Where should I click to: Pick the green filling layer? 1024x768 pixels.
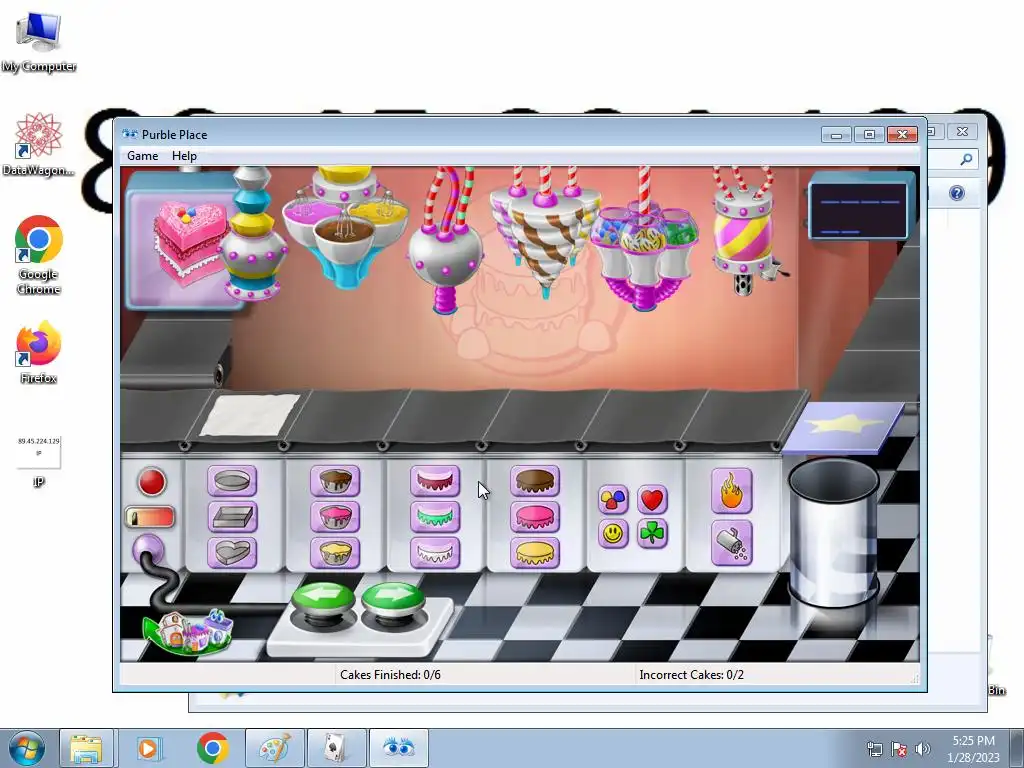pos(435,517)
